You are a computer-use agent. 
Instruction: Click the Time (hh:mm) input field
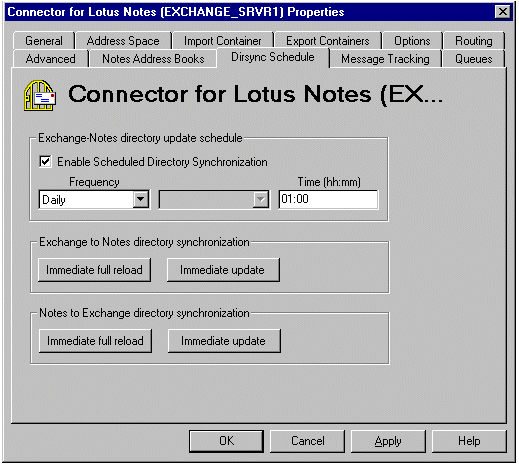pyautogui.click(x=328, y=199)
